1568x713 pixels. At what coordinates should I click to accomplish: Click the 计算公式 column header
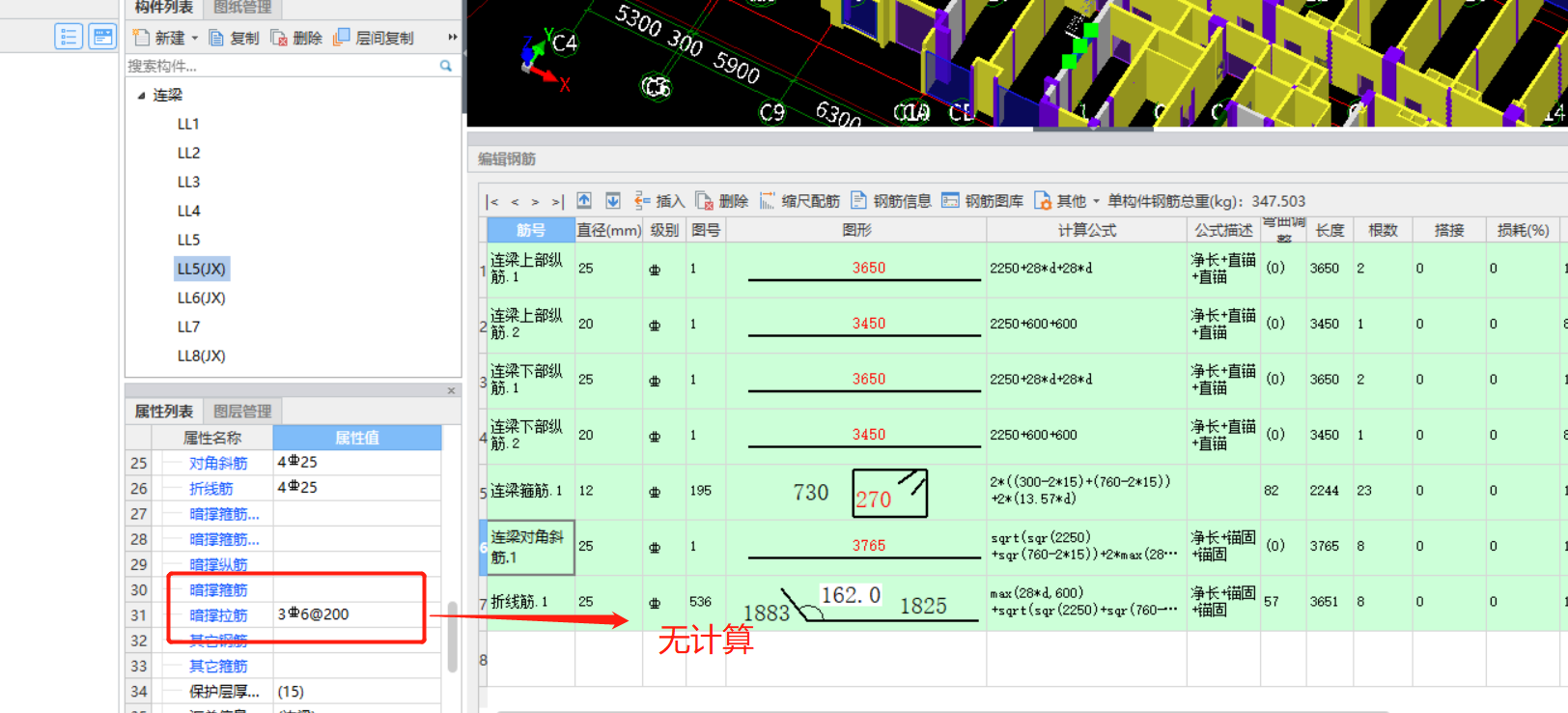click(x=1086, y=230)
